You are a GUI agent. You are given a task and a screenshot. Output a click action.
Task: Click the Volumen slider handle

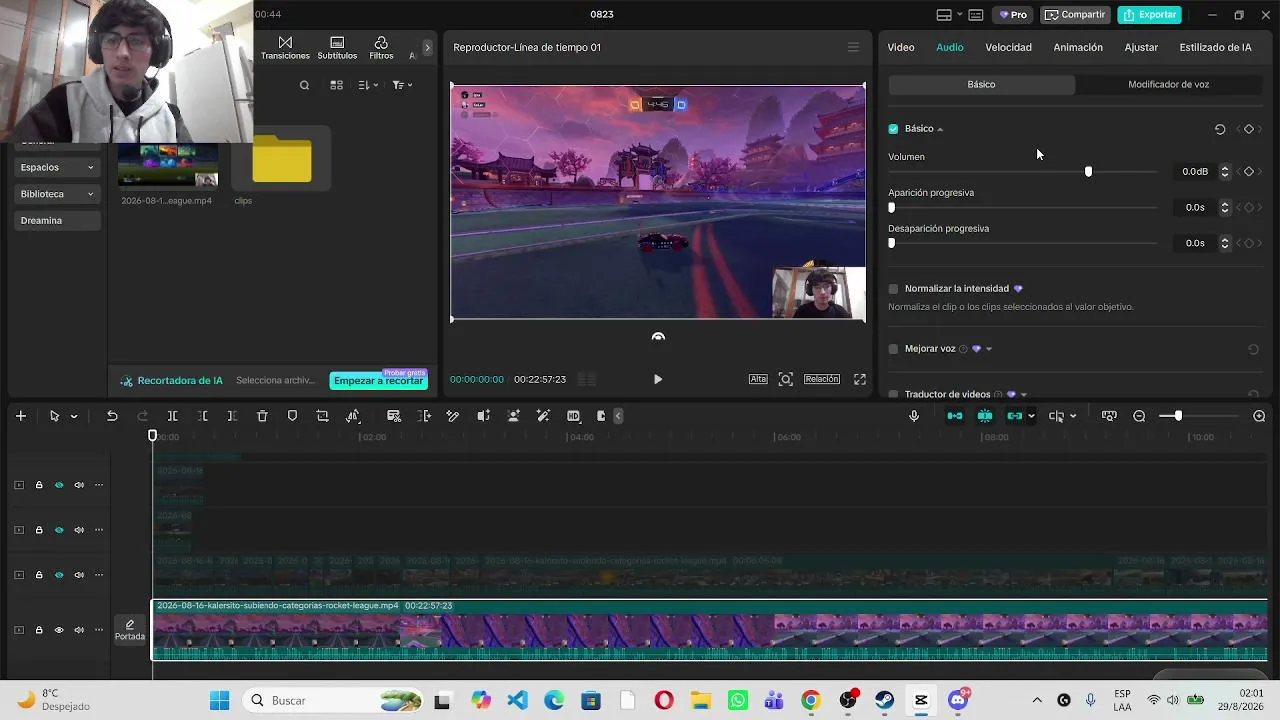[1088, 172]
